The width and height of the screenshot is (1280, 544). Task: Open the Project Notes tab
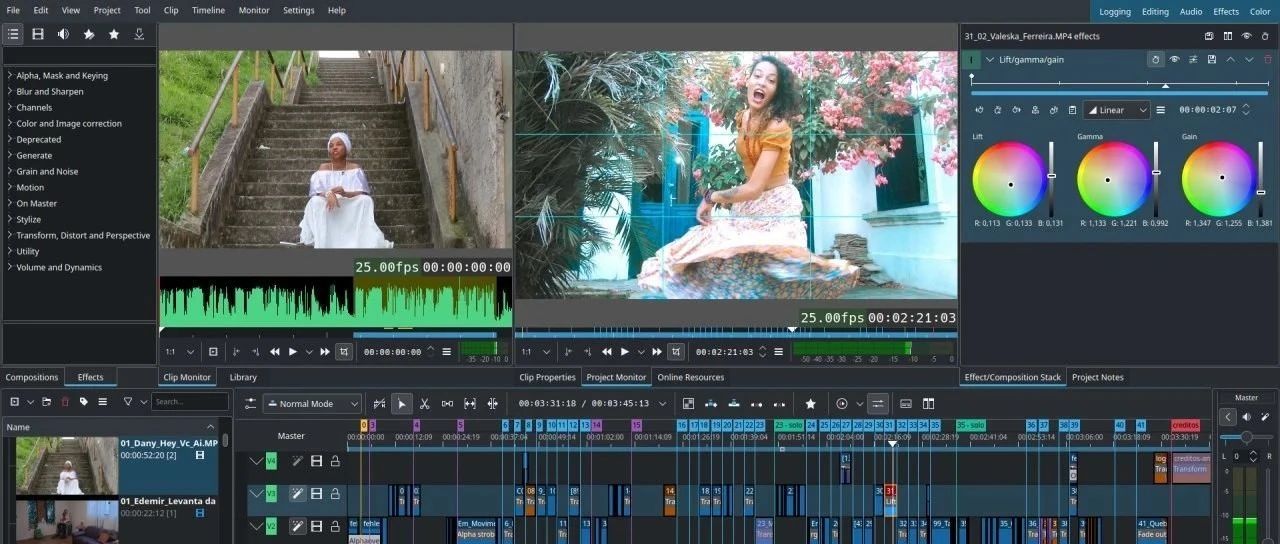click(x=1098, y=377)
